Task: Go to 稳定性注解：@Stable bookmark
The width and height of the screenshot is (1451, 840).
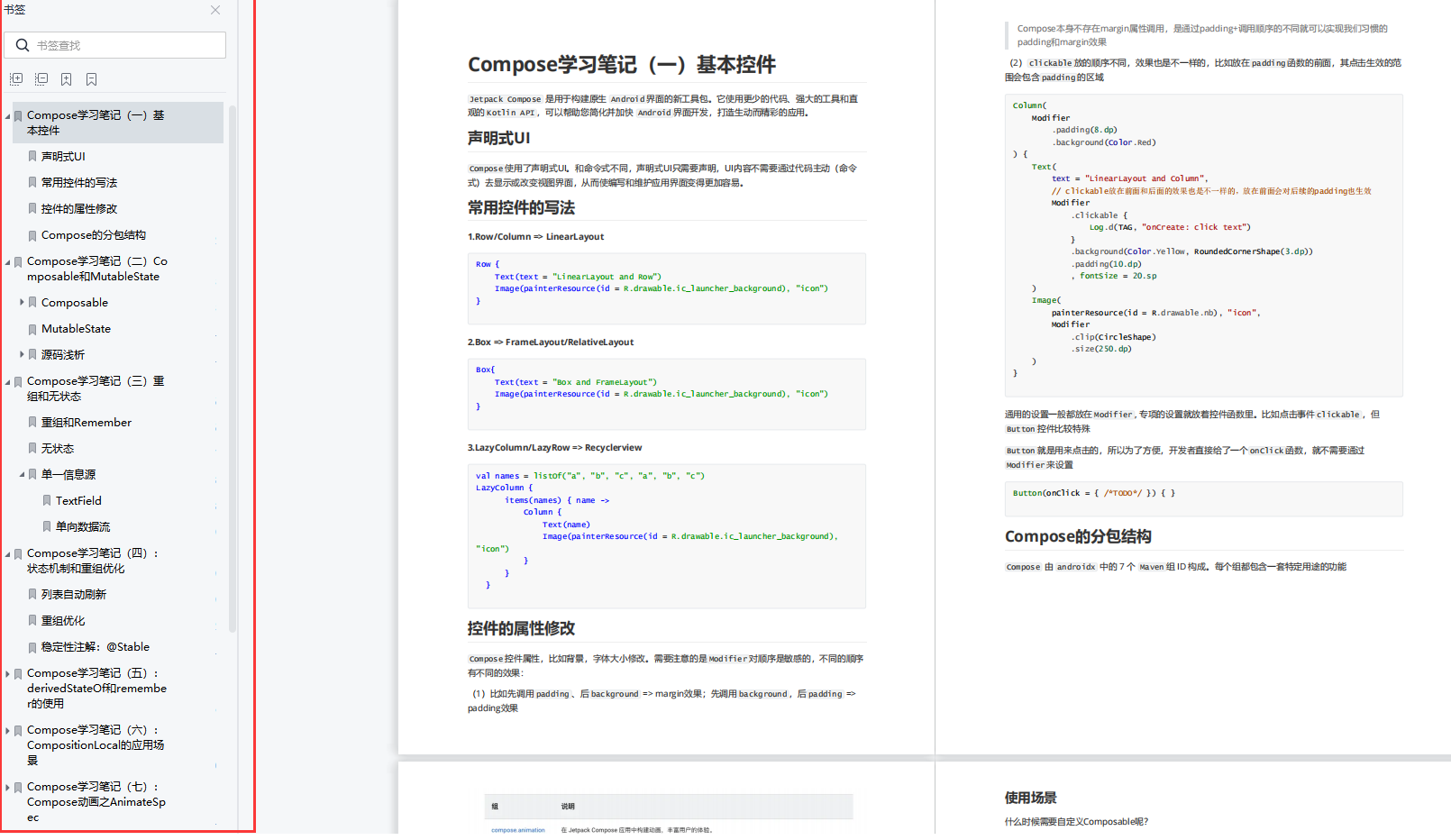Action: (x=96, y=647)
